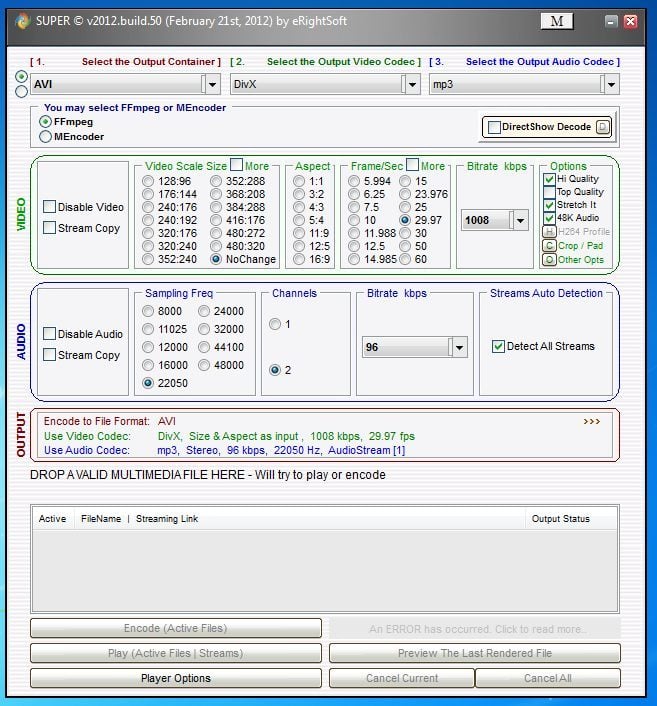This screenshot has height=706, width=657.
Task: Toggle the Hi Quality option
Action: [549, 179]
